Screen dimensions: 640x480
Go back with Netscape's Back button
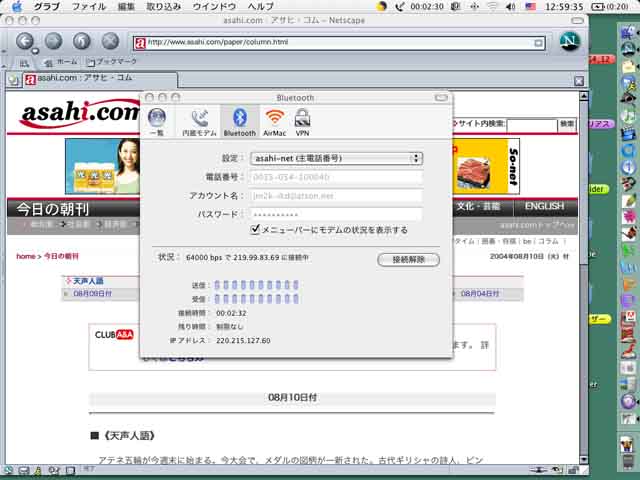pyautogui.click(x=24, y=41)
